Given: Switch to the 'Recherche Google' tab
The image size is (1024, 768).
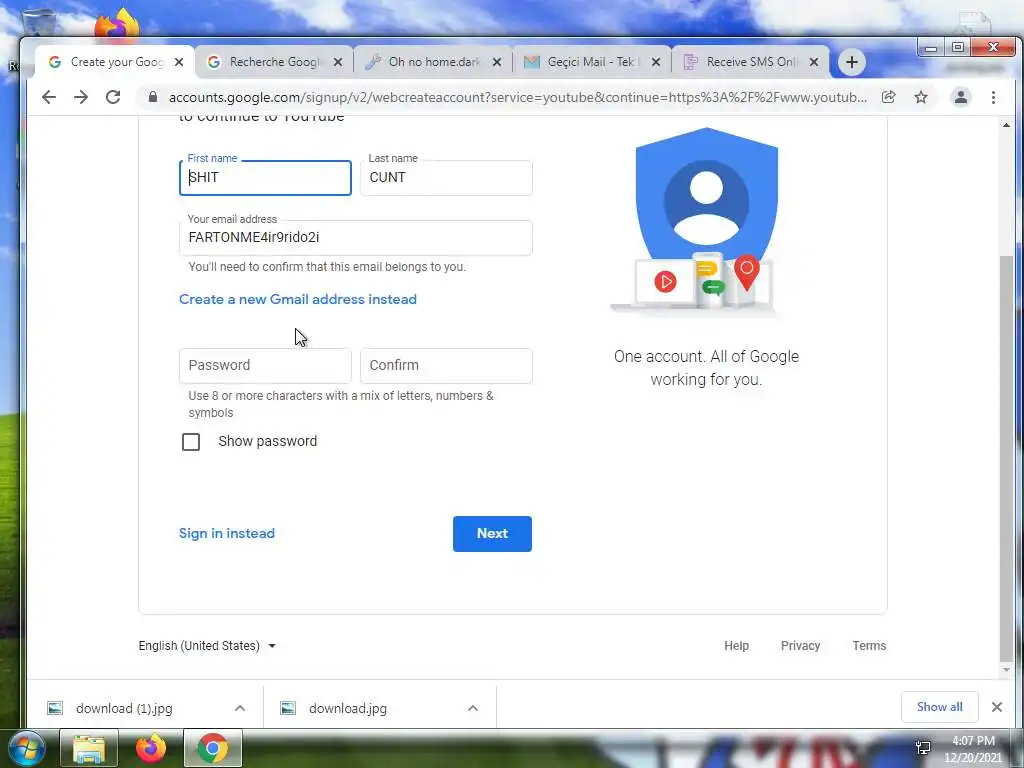Looking at the screenshot, I should [x=274, y=62].
